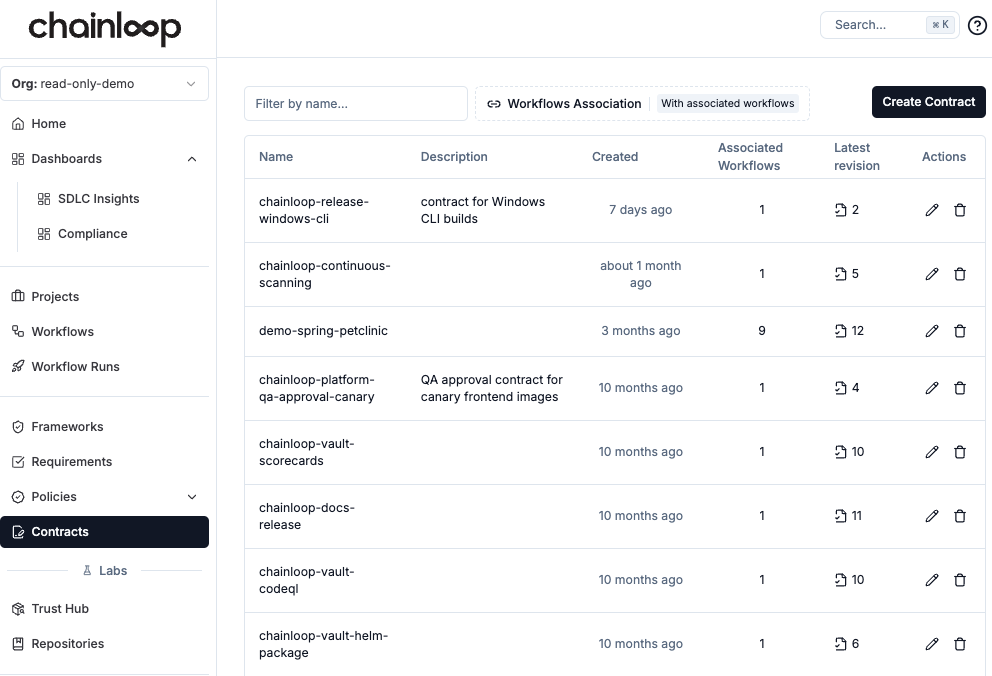Open the chainloop-docs-release contract name
This screenshot has height=676, width=992.
pos(306,516)
